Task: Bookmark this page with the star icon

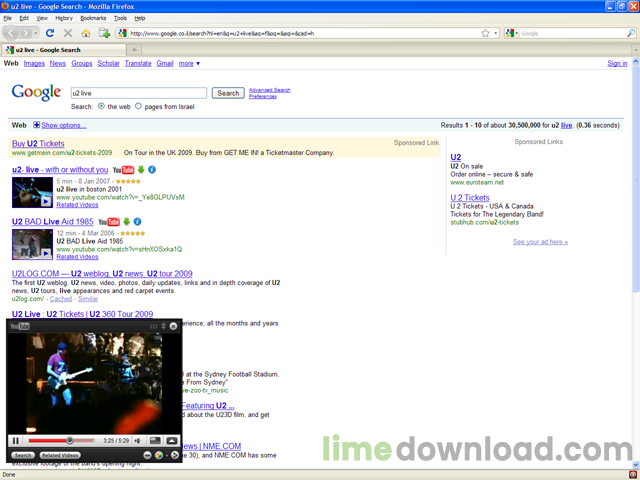Action: click(x=485, y=33)
